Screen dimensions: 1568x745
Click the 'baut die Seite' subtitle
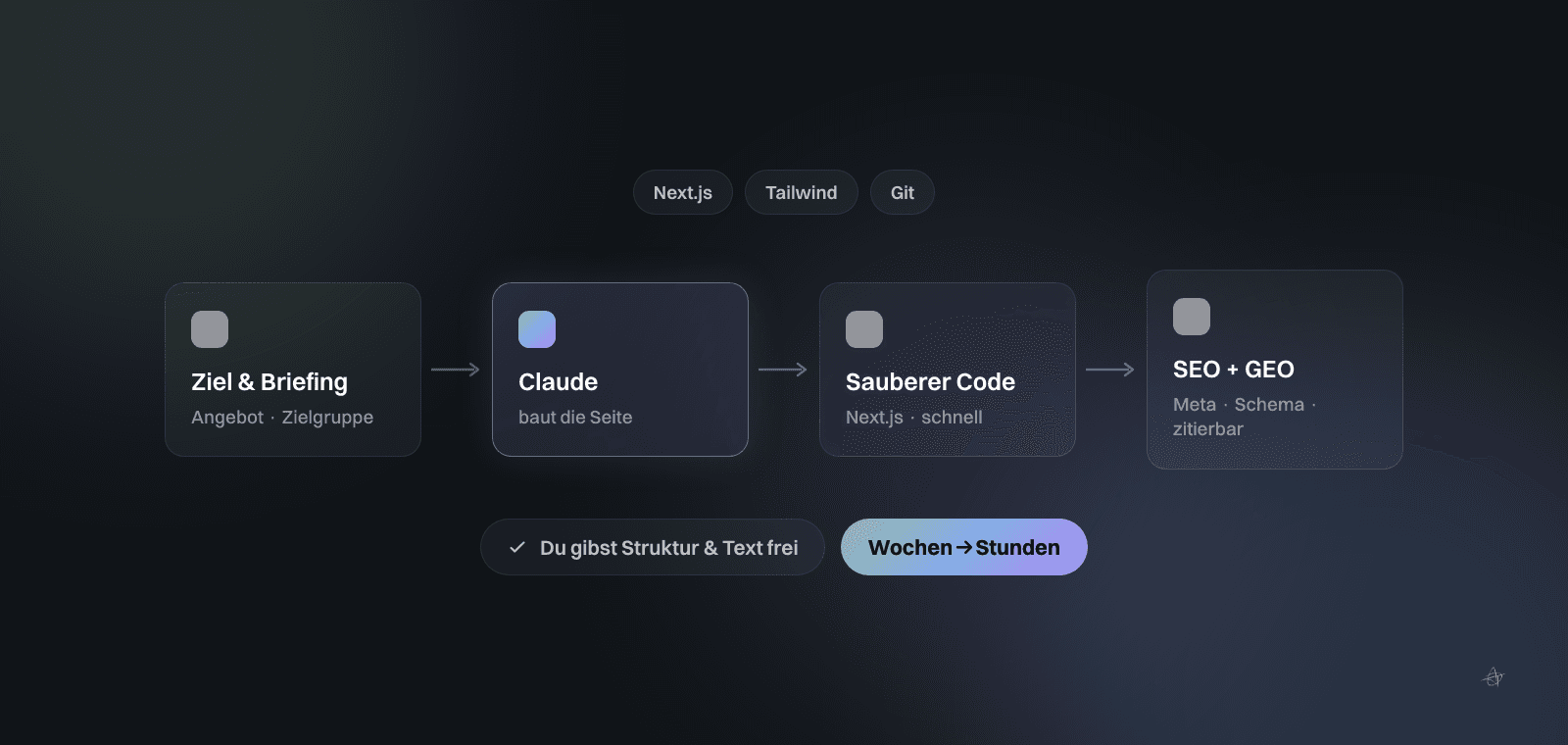click(x=575, y=418)
